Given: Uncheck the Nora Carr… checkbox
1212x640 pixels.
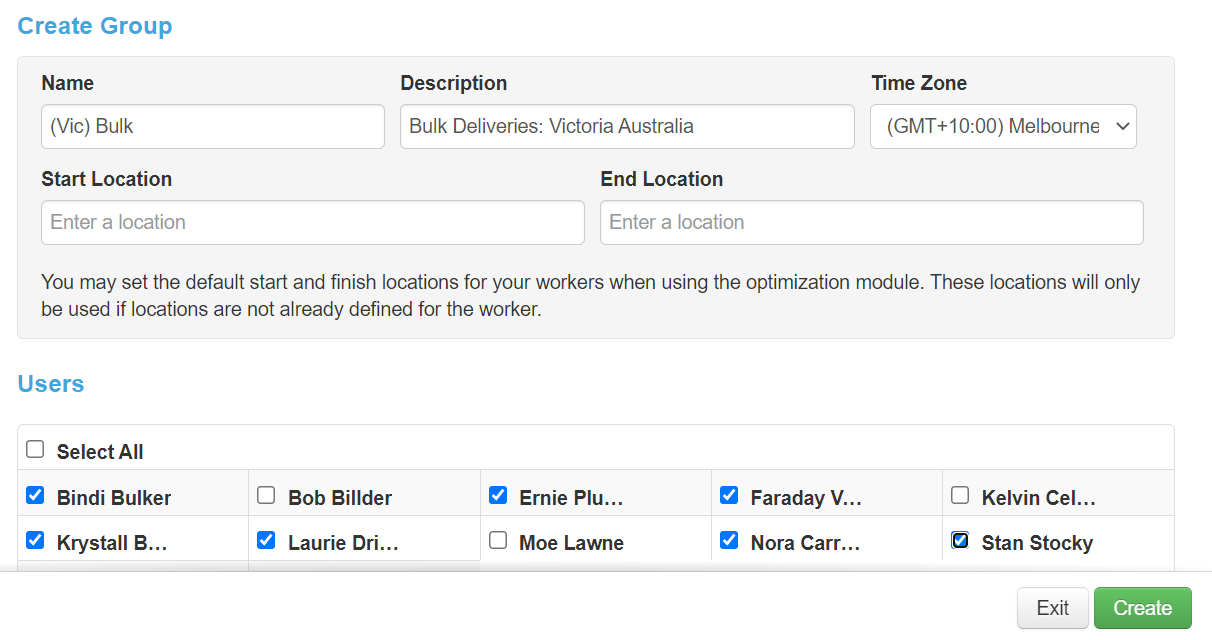Looking at the screenshot, I should coord(729,540).
